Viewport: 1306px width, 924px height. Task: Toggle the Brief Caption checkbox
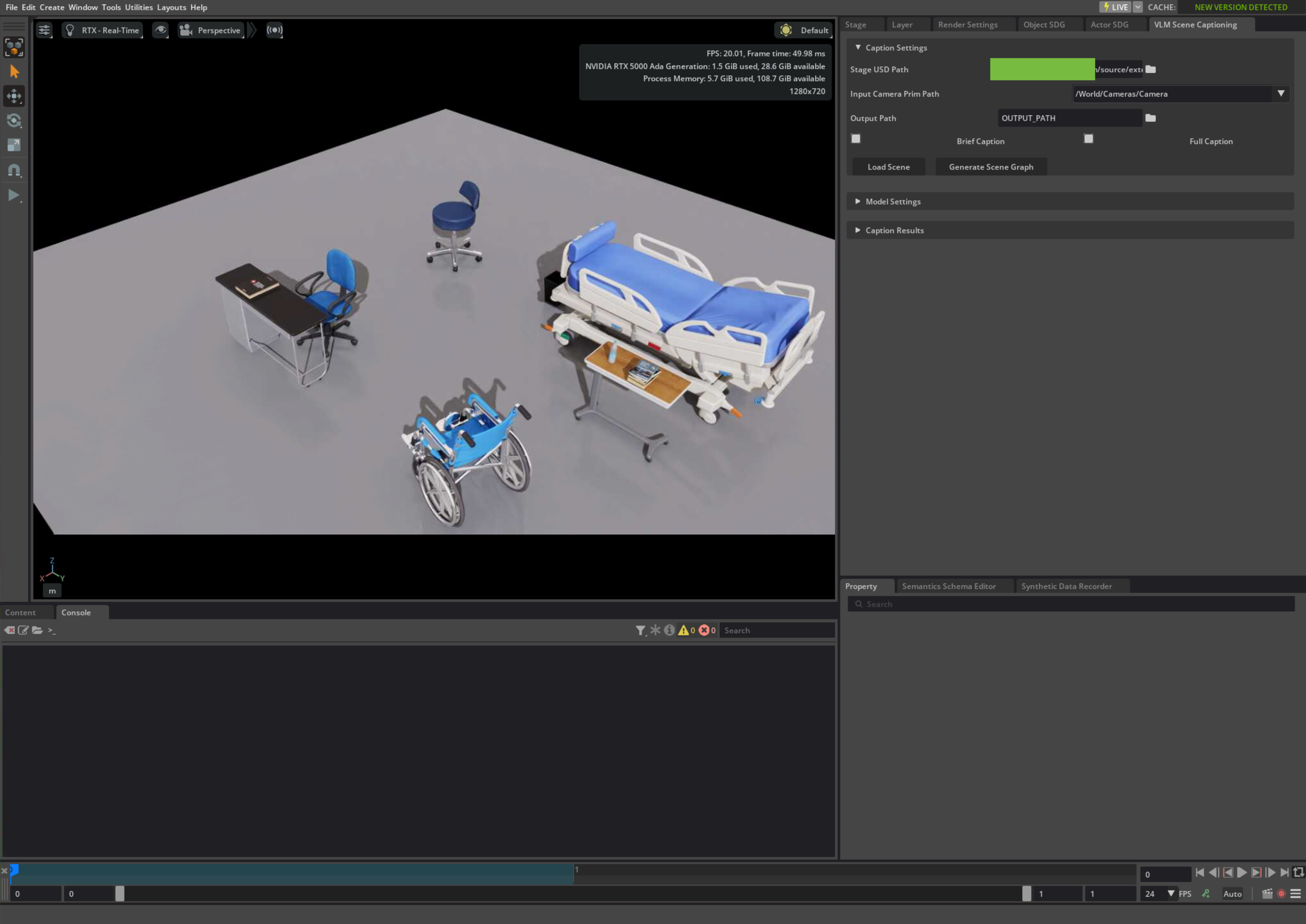(855, 138)
